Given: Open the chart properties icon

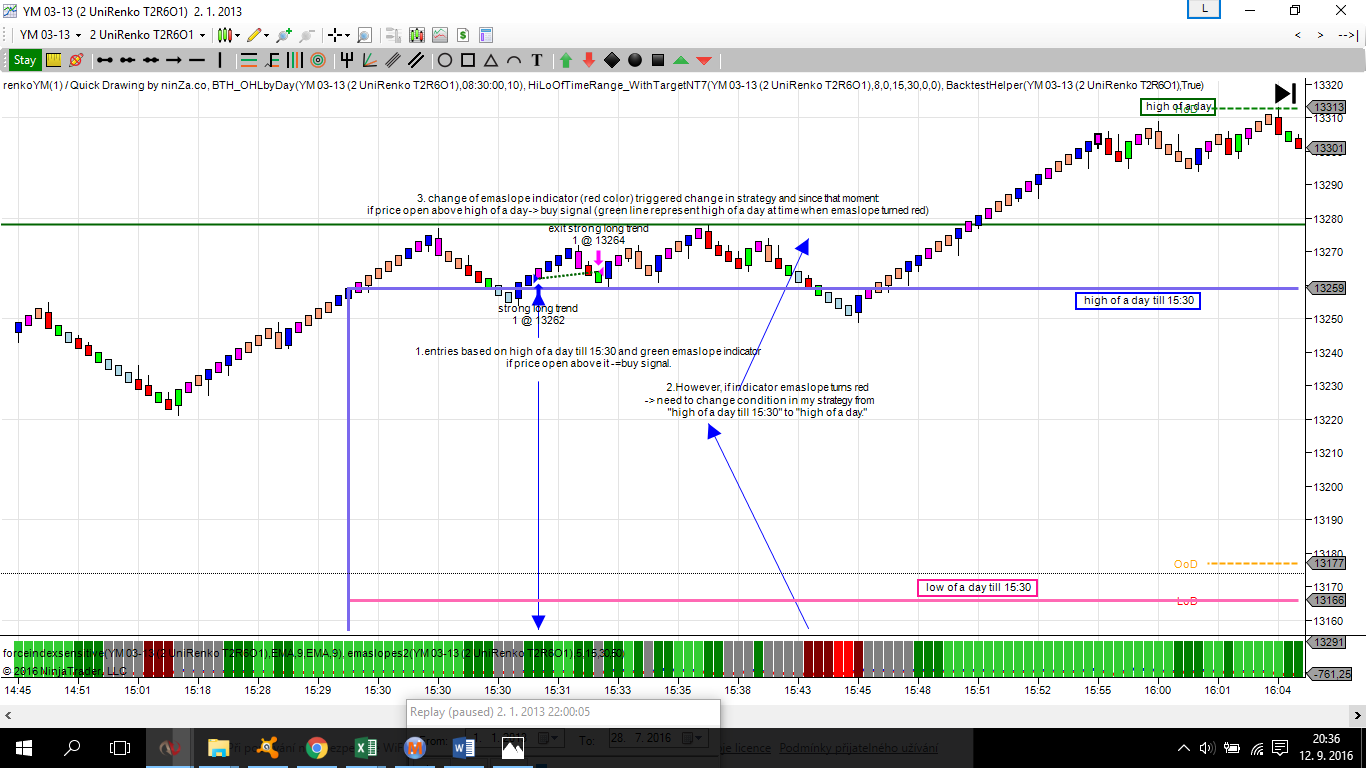Looking at the screenshot, I should pyautogui.click(x=487, y=34).
